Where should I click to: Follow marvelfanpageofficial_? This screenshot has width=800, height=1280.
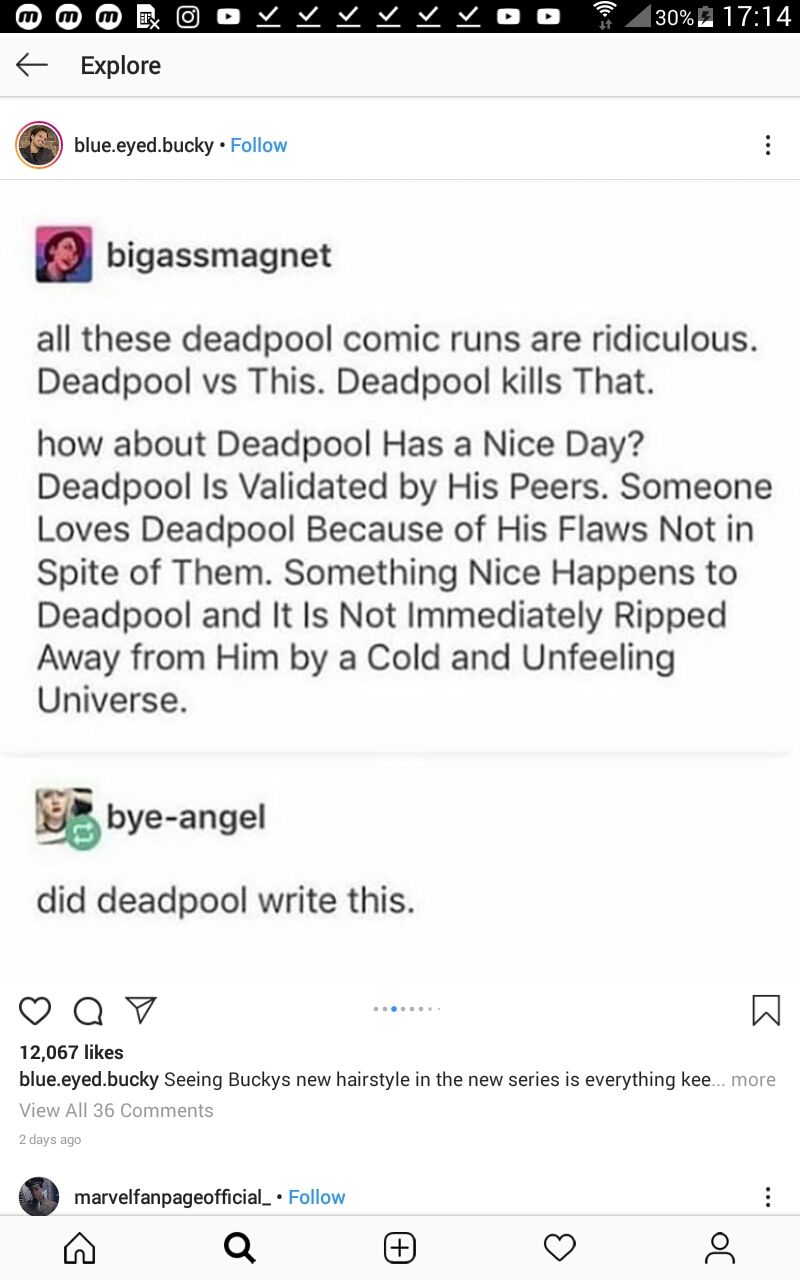click(316, 1197)
